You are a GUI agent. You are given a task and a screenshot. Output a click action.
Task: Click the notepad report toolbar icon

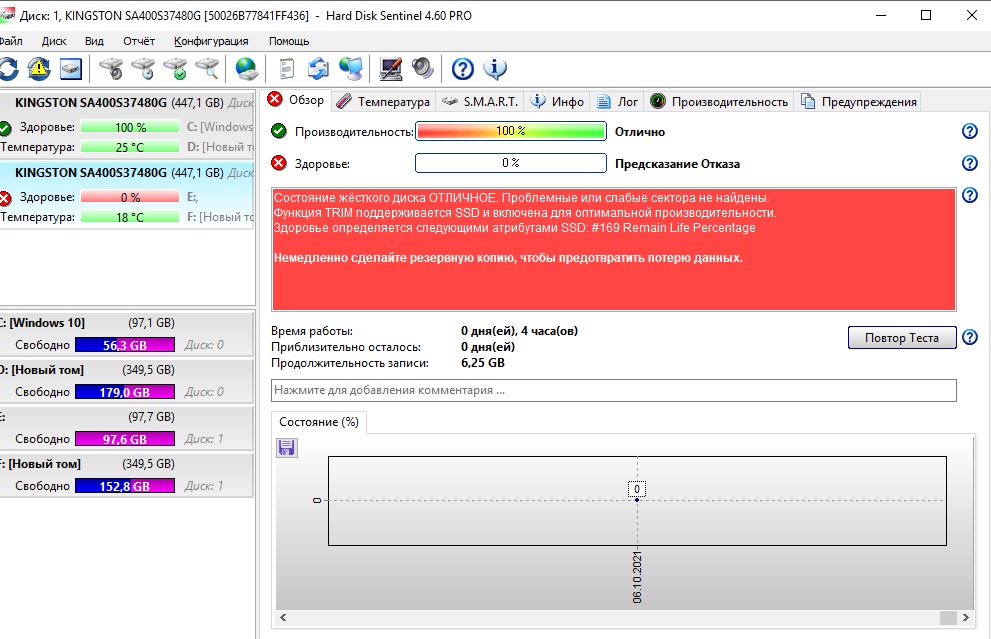point(287,69)
